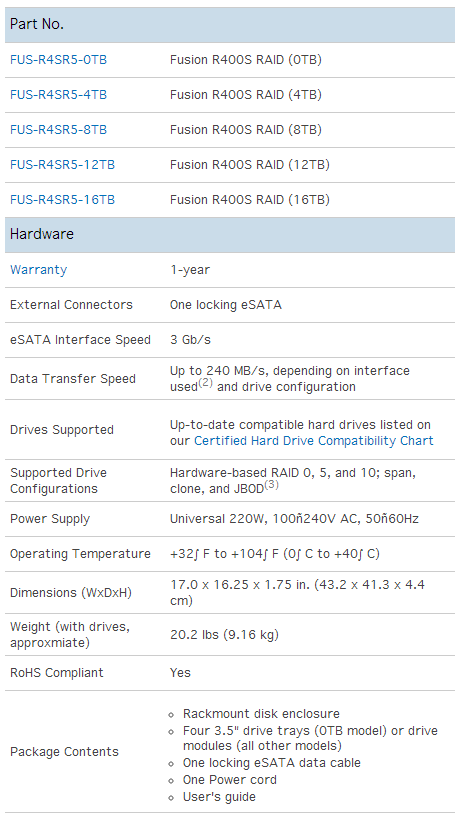Click the Rackmount disk enclosure bullet item

point(261,714)
